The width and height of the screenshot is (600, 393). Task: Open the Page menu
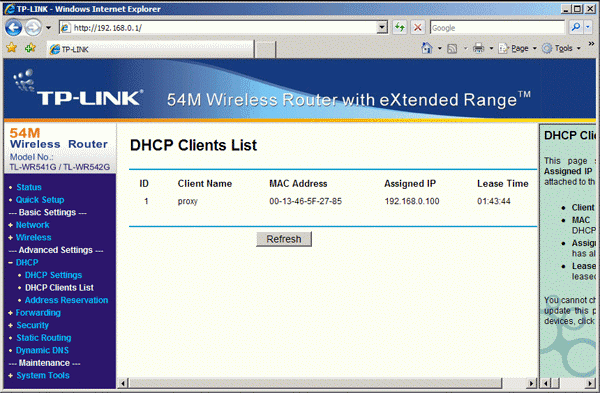point(517,48)
